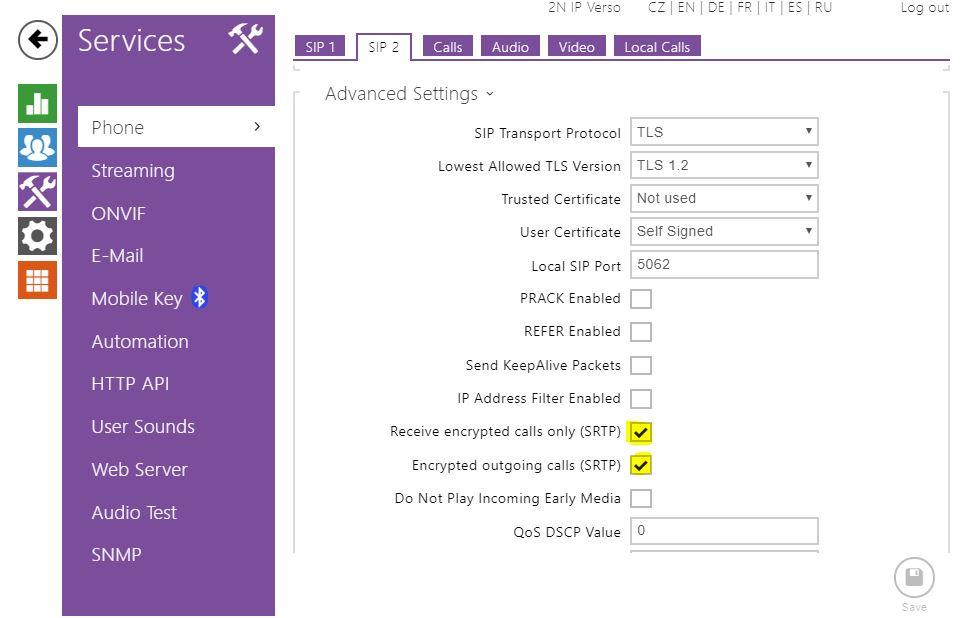Enable the PRACK Enabled checkbox
The width and height of the screenshot is (974, 618).
tap(641, 299)
